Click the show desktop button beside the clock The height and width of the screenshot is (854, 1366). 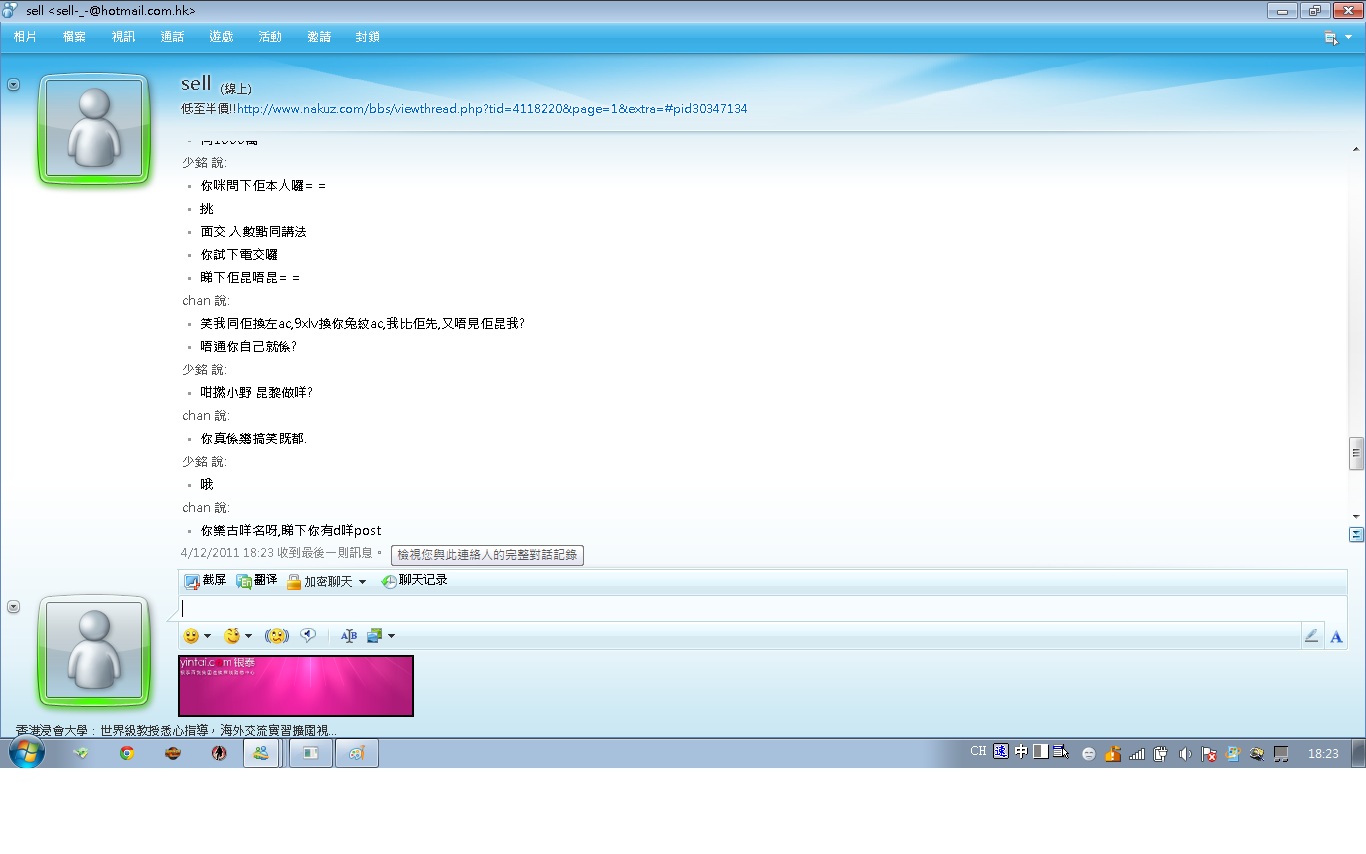[x=1358, y=754]
